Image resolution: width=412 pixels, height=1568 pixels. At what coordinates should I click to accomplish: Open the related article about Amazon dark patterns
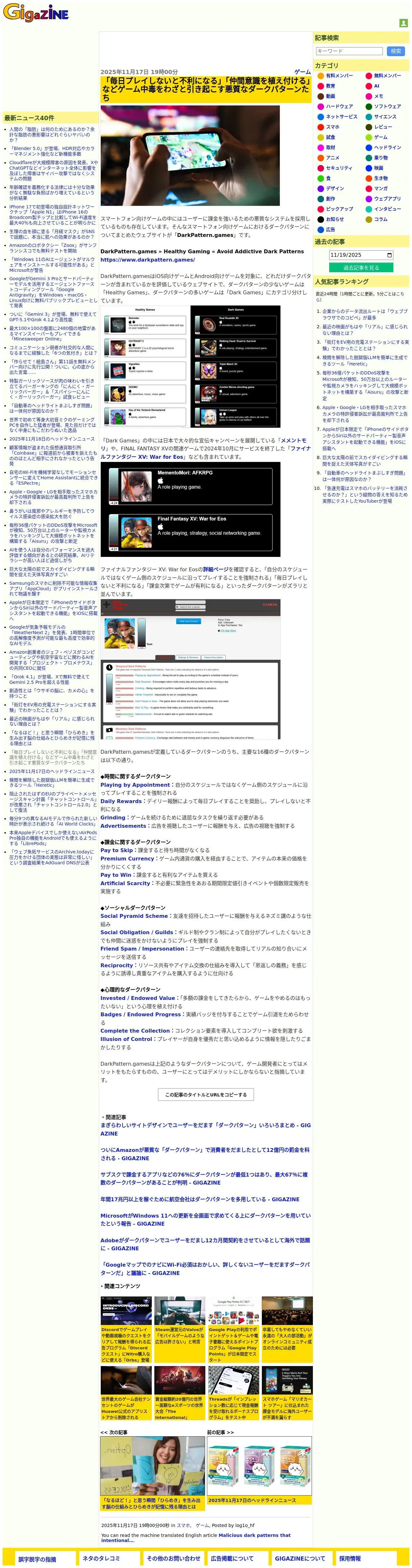205,1154
